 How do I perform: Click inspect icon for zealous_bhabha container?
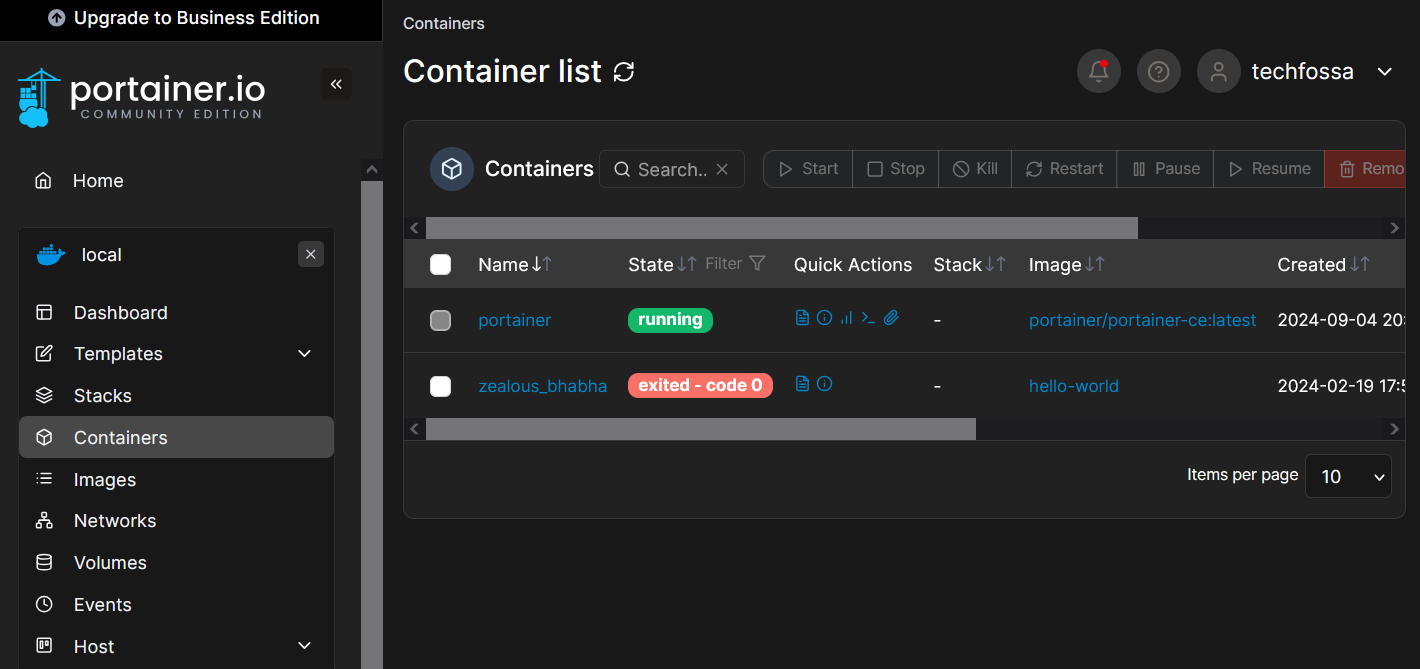coord(824,383)
